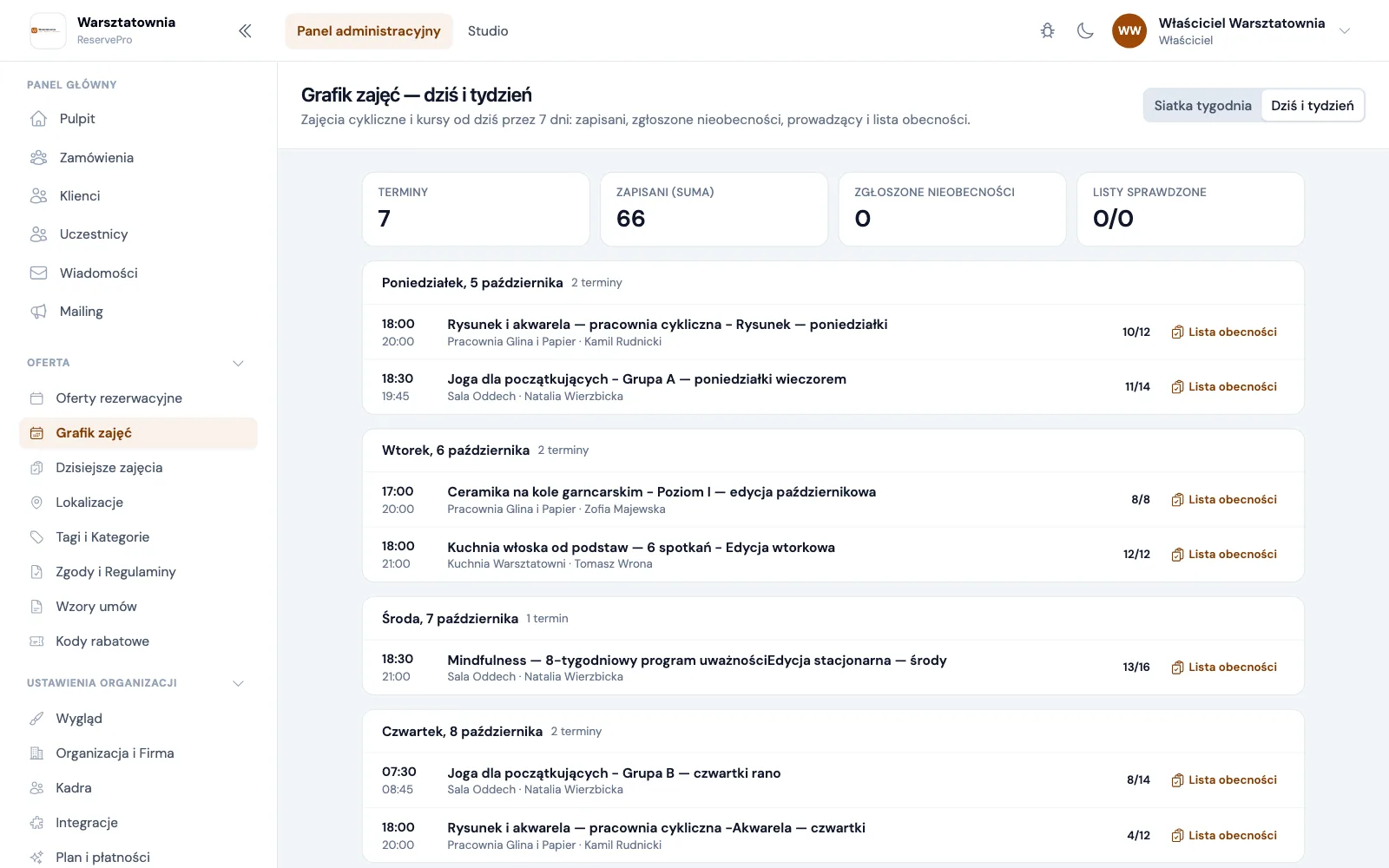The height and width of the screenshot is (868, 1389).
Task: Toggle dark mode with the moon icon
Action: tap(1085, 31)
